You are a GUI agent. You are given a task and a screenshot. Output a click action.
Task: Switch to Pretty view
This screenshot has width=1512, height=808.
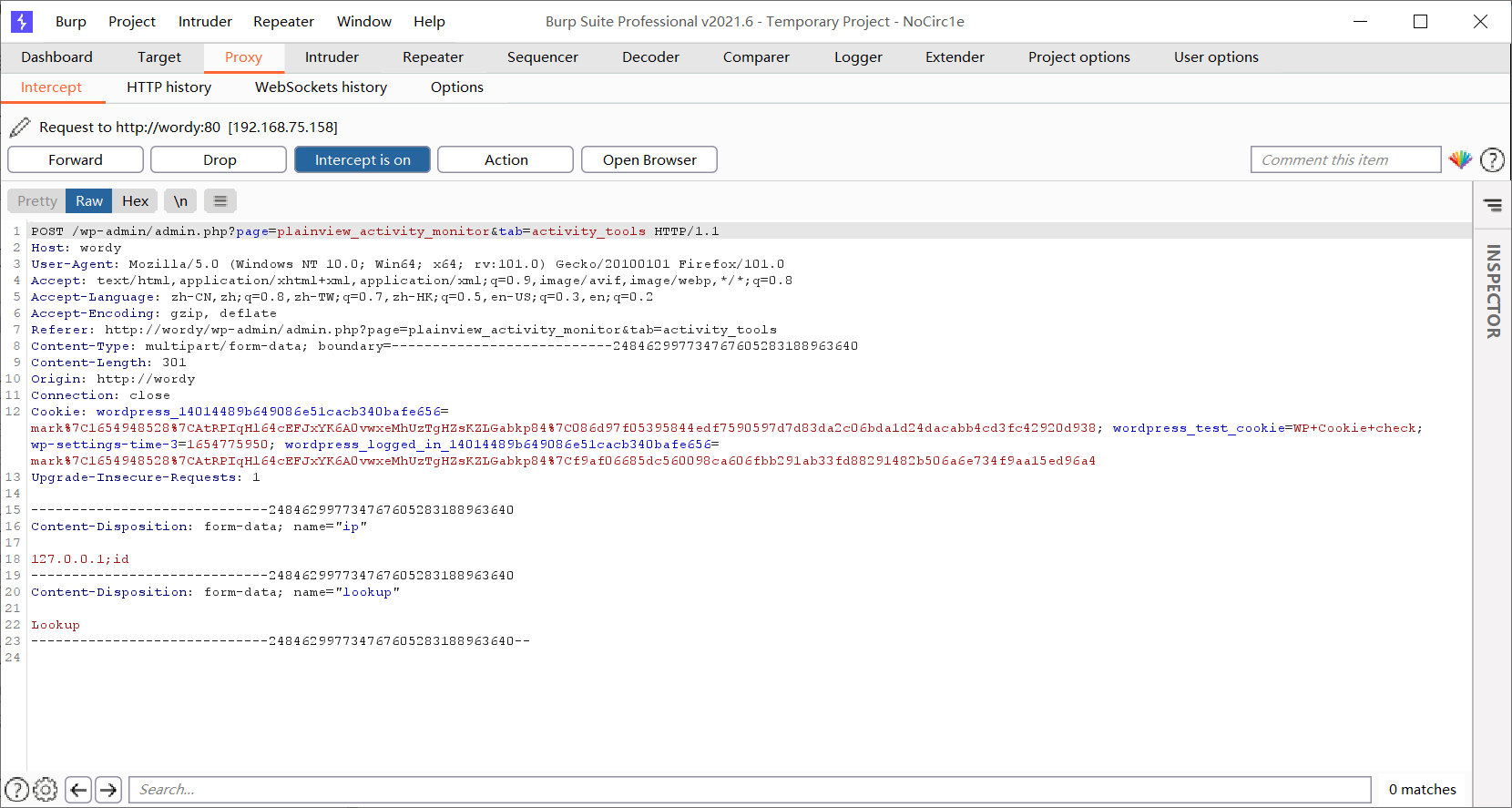tap(37, 200)
